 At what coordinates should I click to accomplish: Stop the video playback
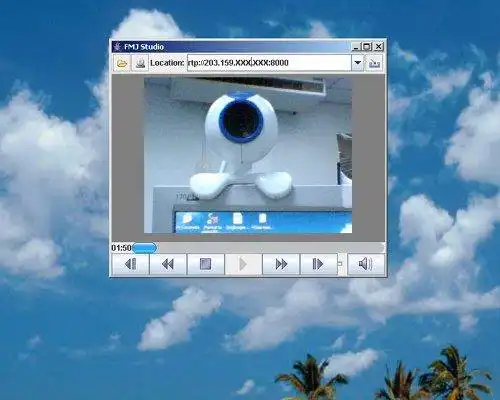pyautogui.click(x=206, y=264)
